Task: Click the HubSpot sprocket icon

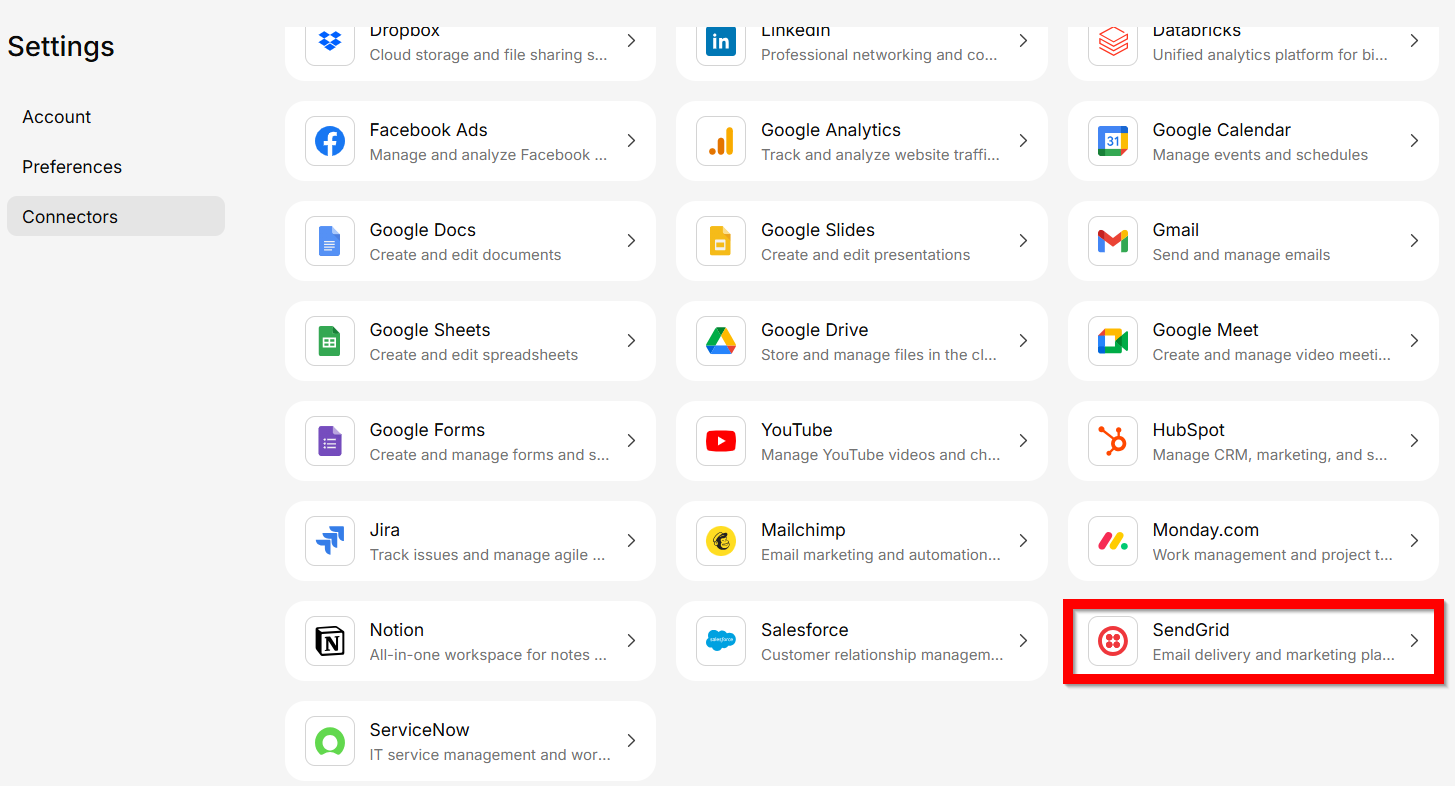Action: [x=1112, y=441]
